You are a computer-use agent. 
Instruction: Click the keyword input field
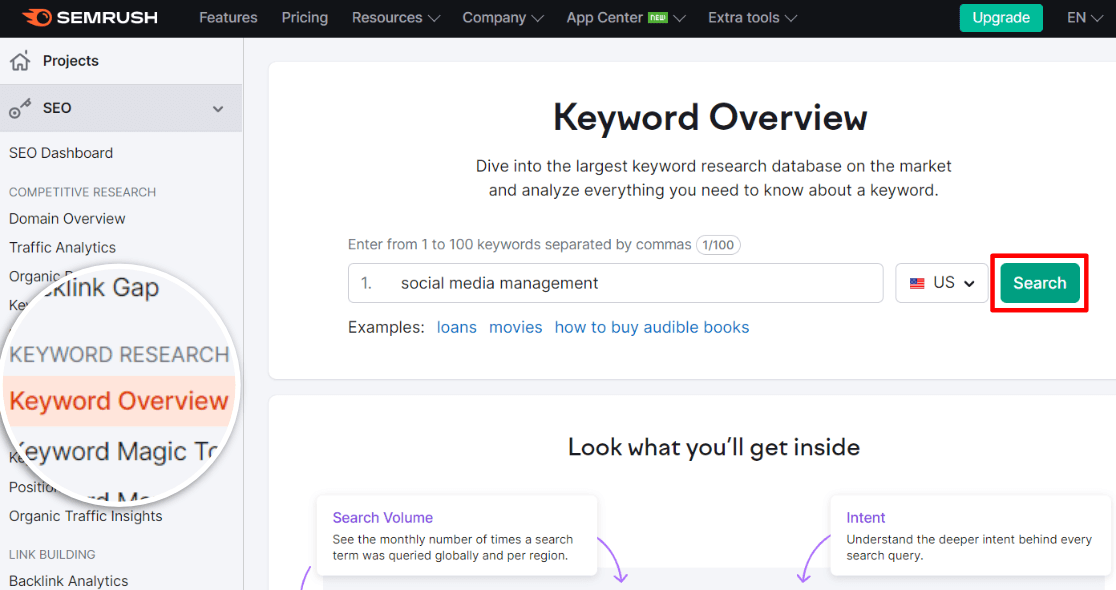point(615,283)
